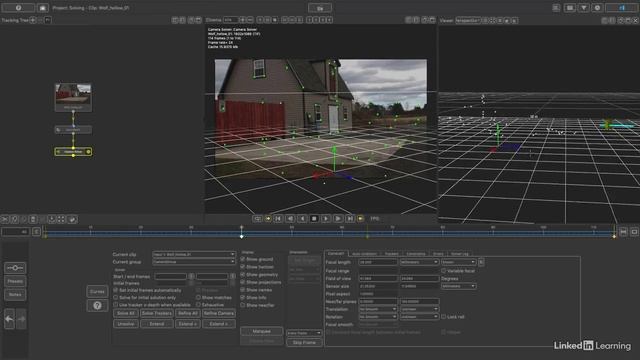The height and width of the screenshot is (360, 640).
Task: Click the Camera Solver node in tracking tree
Action: (x=73, y=152)
